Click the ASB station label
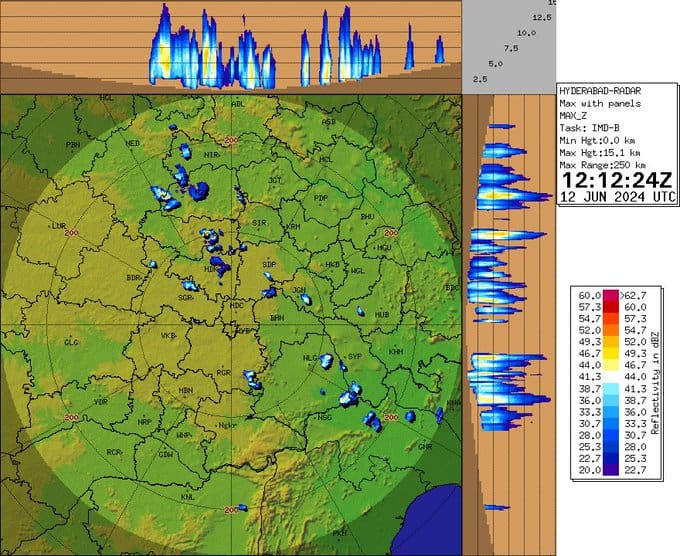This screenshot has width=680, height=556. pyautogui.click(x=328, y=122)
